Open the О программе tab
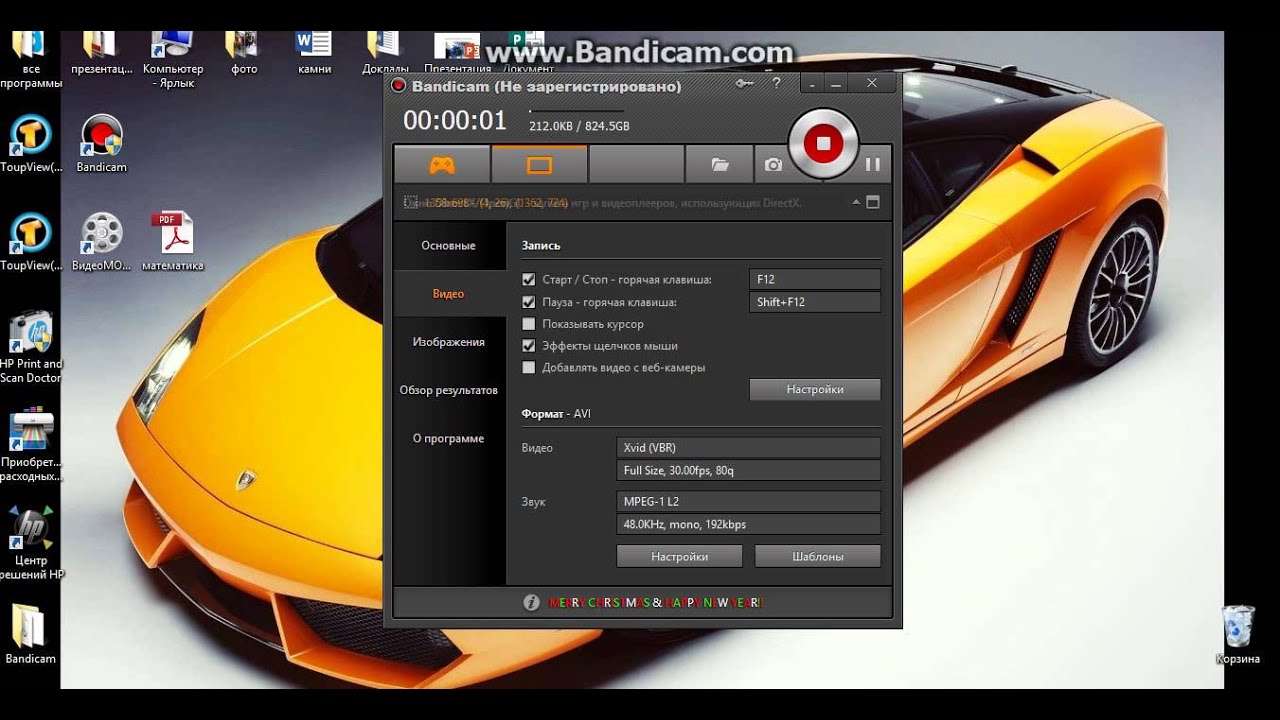1280x720 pixels. click(449, 438)
